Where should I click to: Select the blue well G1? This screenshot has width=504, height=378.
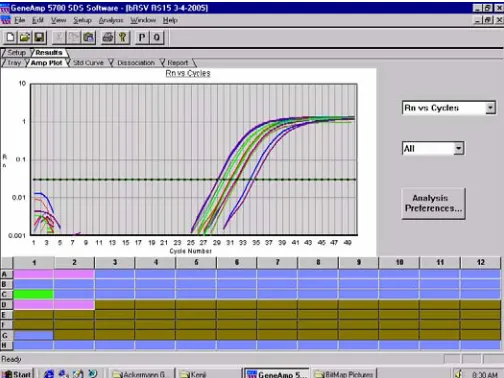point(33,335)
